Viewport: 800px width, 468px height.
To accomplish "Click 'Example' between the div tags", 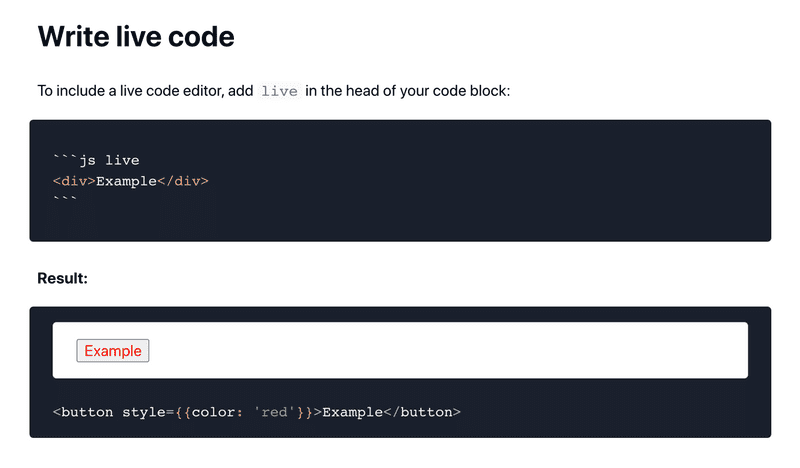I will click(x=126, y=181).
